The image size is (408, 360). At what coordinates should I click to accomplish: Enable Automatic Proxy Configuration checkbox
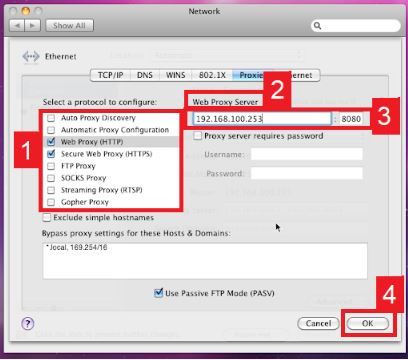[x=51, y=130]
